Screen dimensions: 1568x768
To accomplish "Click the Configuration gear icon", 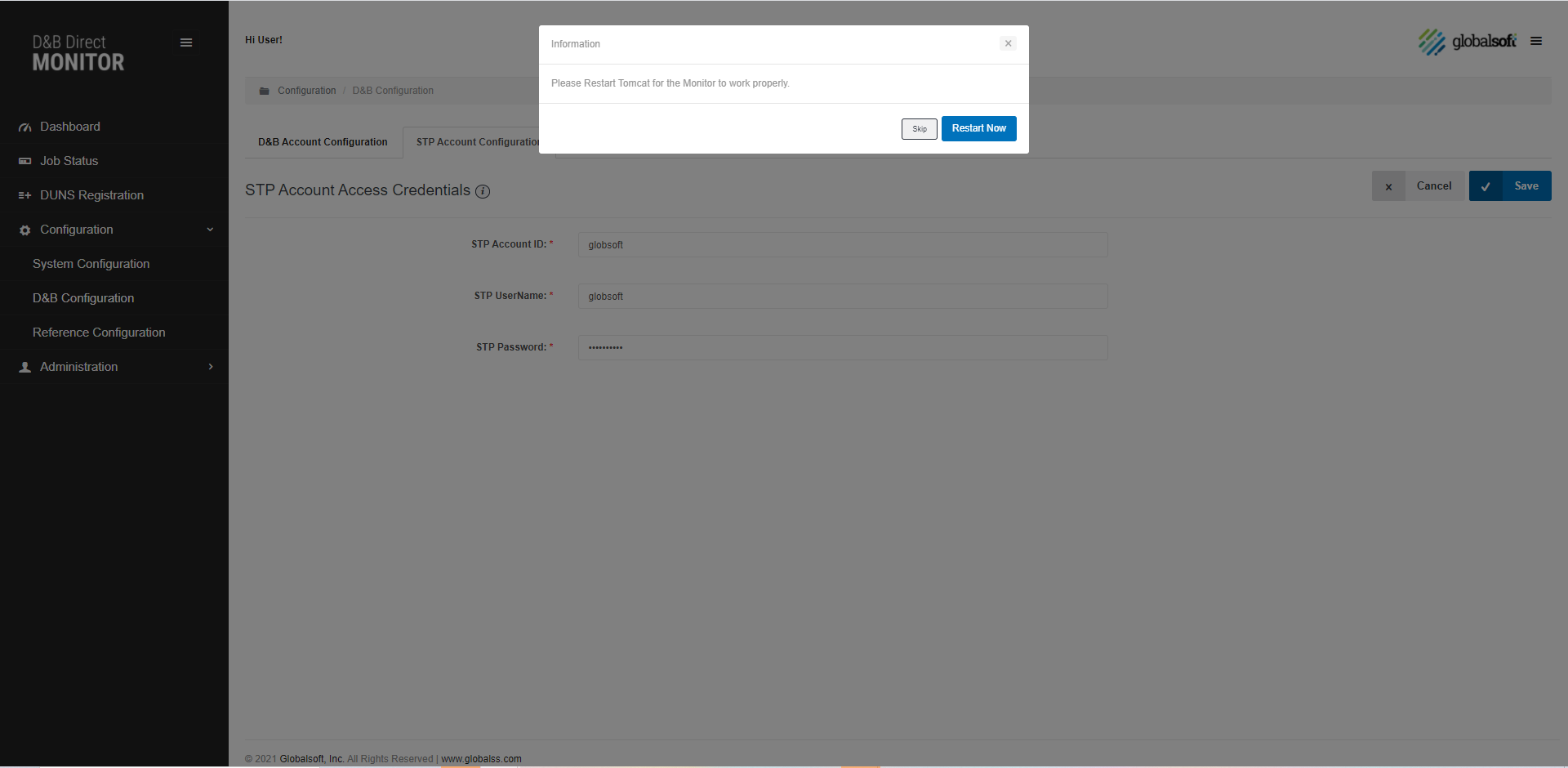I will pyautogui.click(x=25, y=230).
